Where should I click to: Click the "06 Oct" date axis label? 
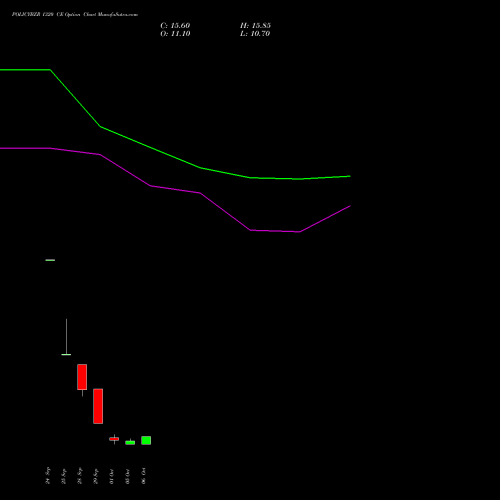tap(144, 476)
